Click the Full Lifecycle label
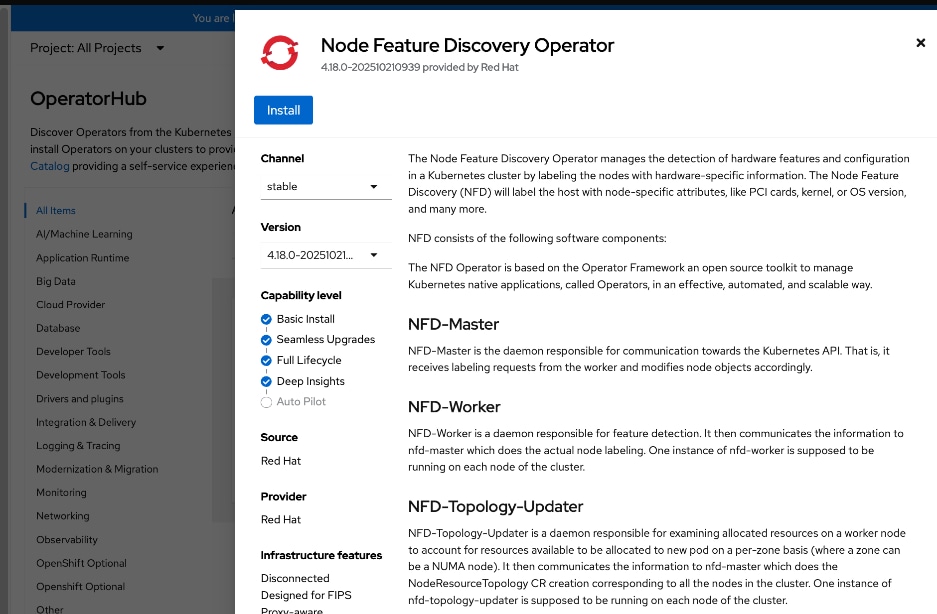 coord(309,361)
